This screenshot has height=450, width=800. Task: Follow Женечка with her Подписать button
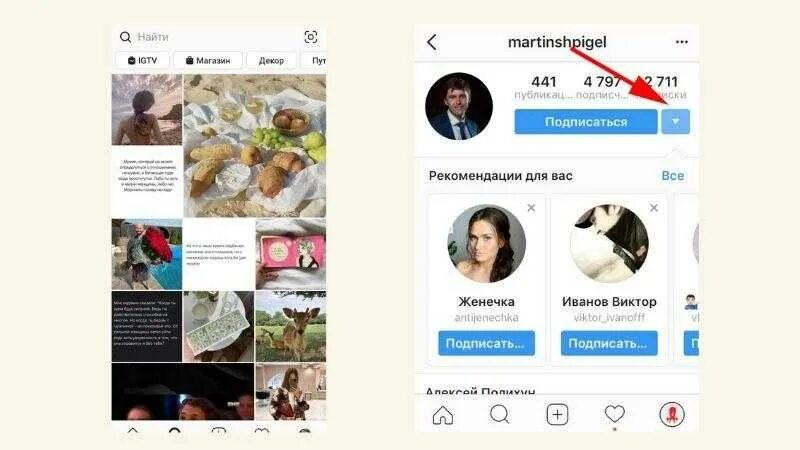tap(486, 343)
